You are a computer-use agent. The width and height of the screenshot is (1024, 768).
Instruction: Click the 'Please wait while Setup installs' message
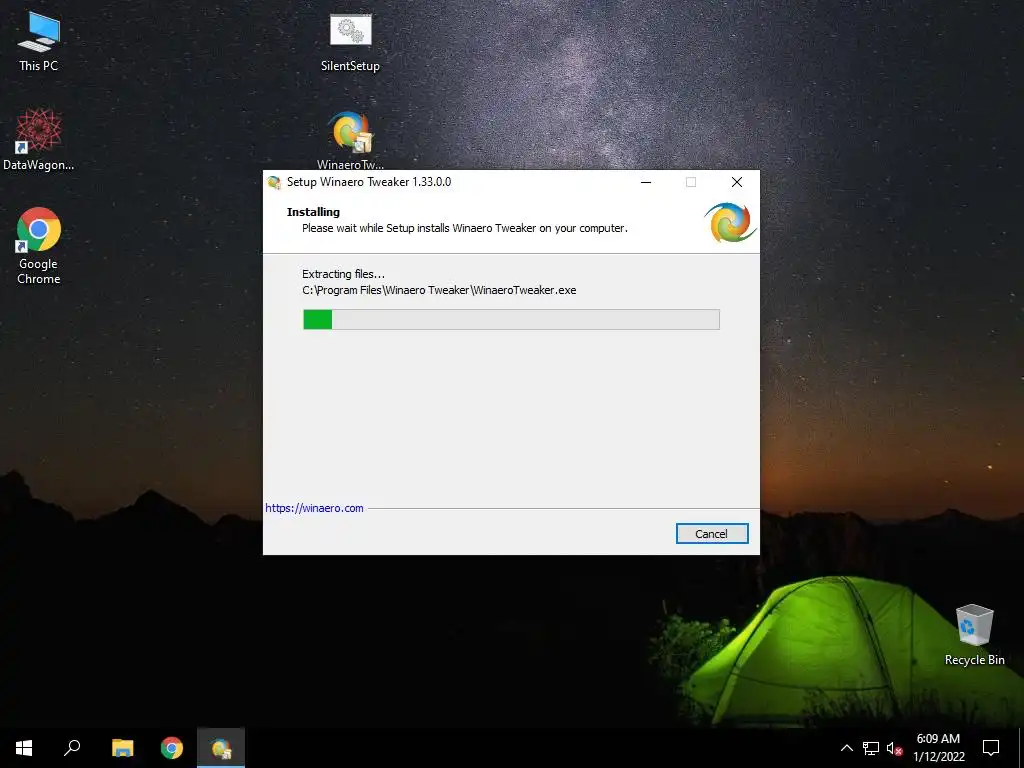464,228
